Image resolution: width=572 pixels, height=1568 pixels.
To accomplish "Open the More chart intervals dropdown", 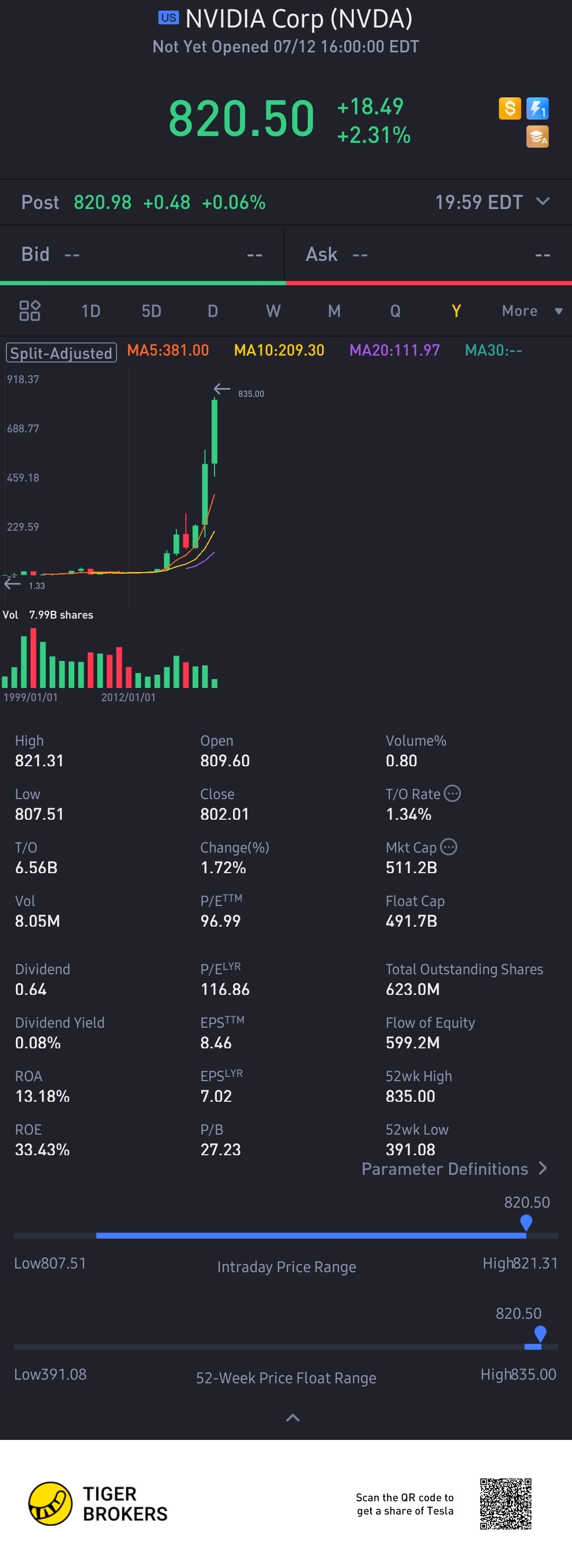I will coord(532,311).
